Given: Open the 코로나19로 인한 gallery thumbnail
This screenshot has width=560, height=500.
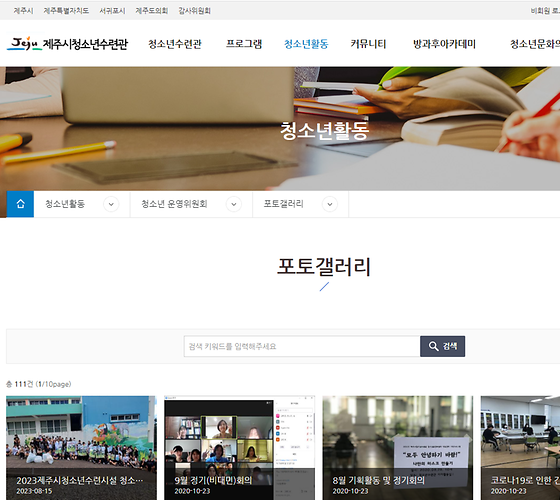Looking at the screenshot, I should (x=520, y=448).
